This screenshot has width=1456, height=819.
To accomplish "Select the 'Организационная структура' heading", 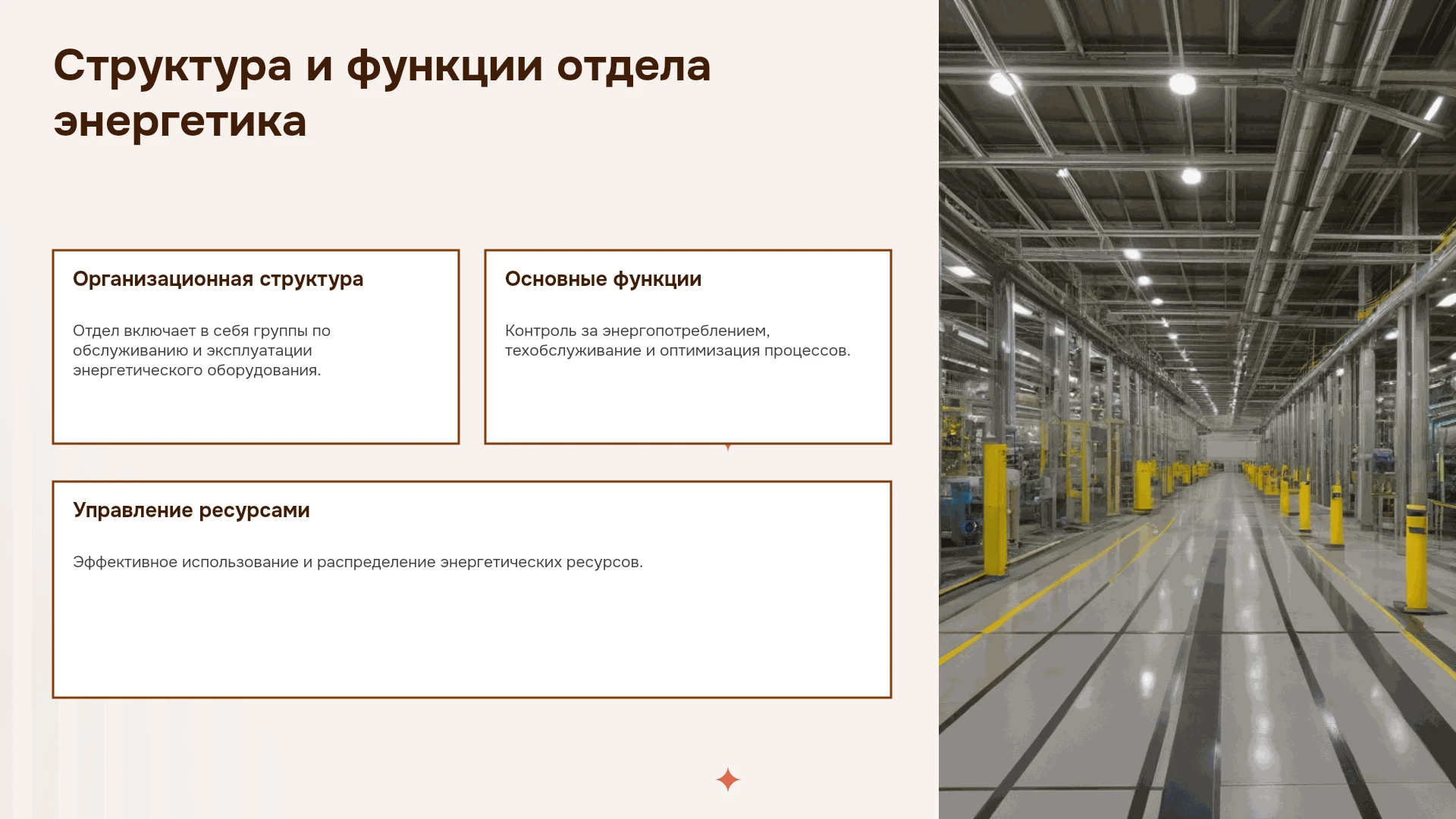I will coord(218,279).
